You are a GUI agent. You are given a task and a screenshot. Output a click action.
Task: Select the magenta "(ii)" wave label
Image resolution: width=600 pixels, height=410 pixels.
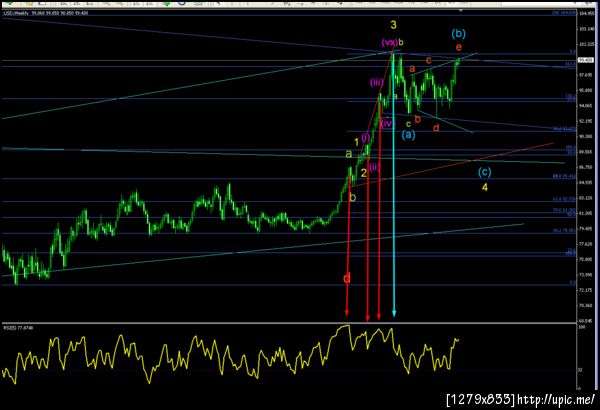375,167
